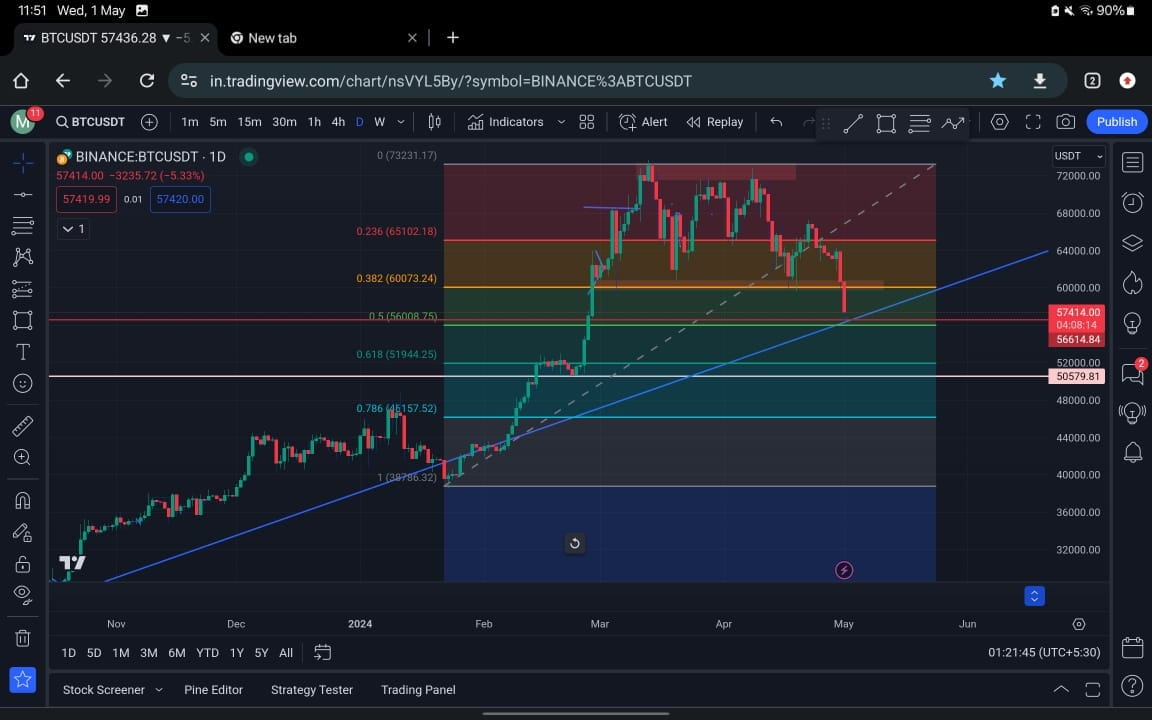
Task: Select the Text drawing tool
Action: (22, 351)
